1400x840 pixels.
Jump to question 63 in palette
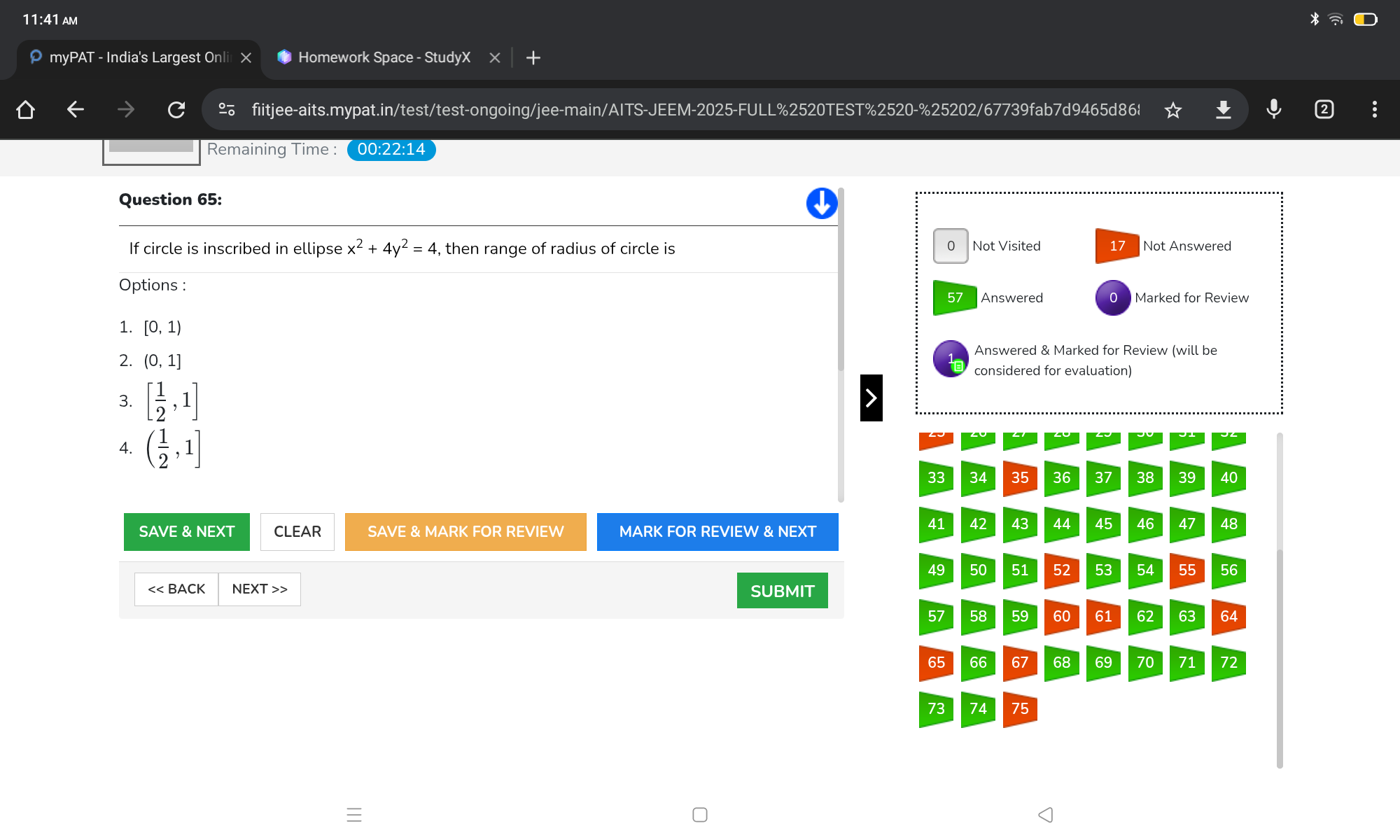(x=1187, y=617)
